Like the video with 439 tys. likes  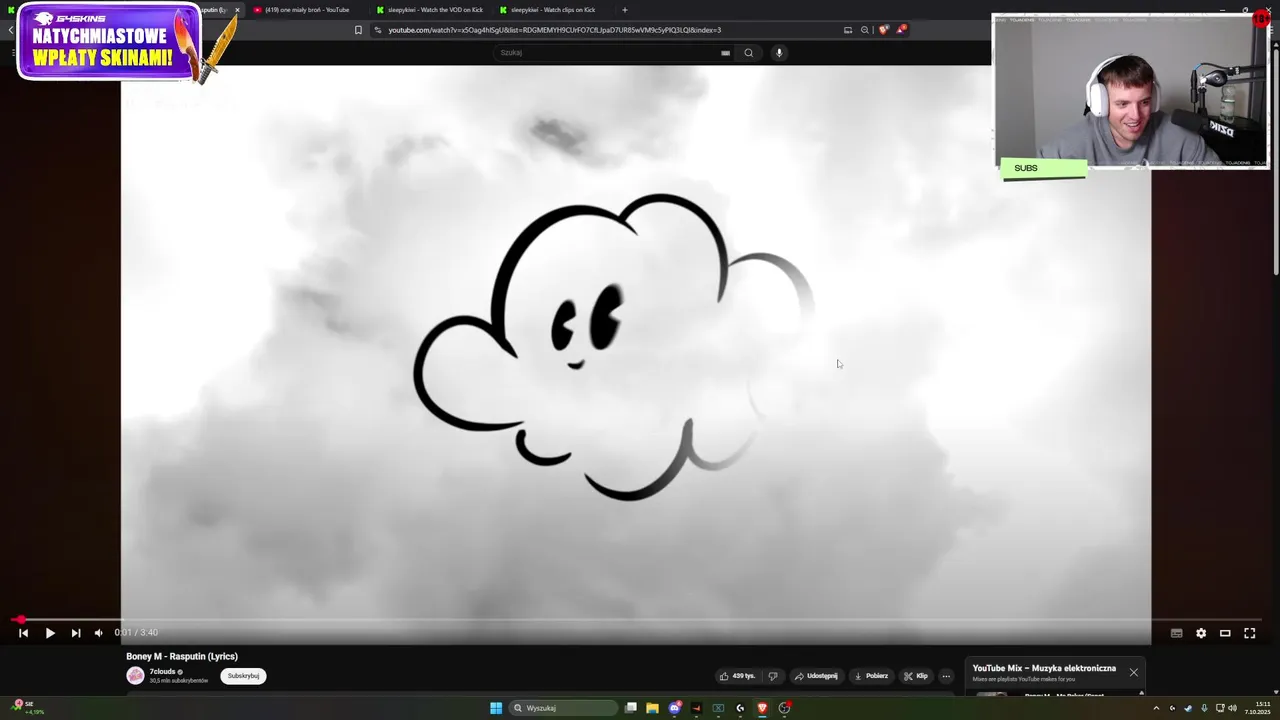coord(737,676)
